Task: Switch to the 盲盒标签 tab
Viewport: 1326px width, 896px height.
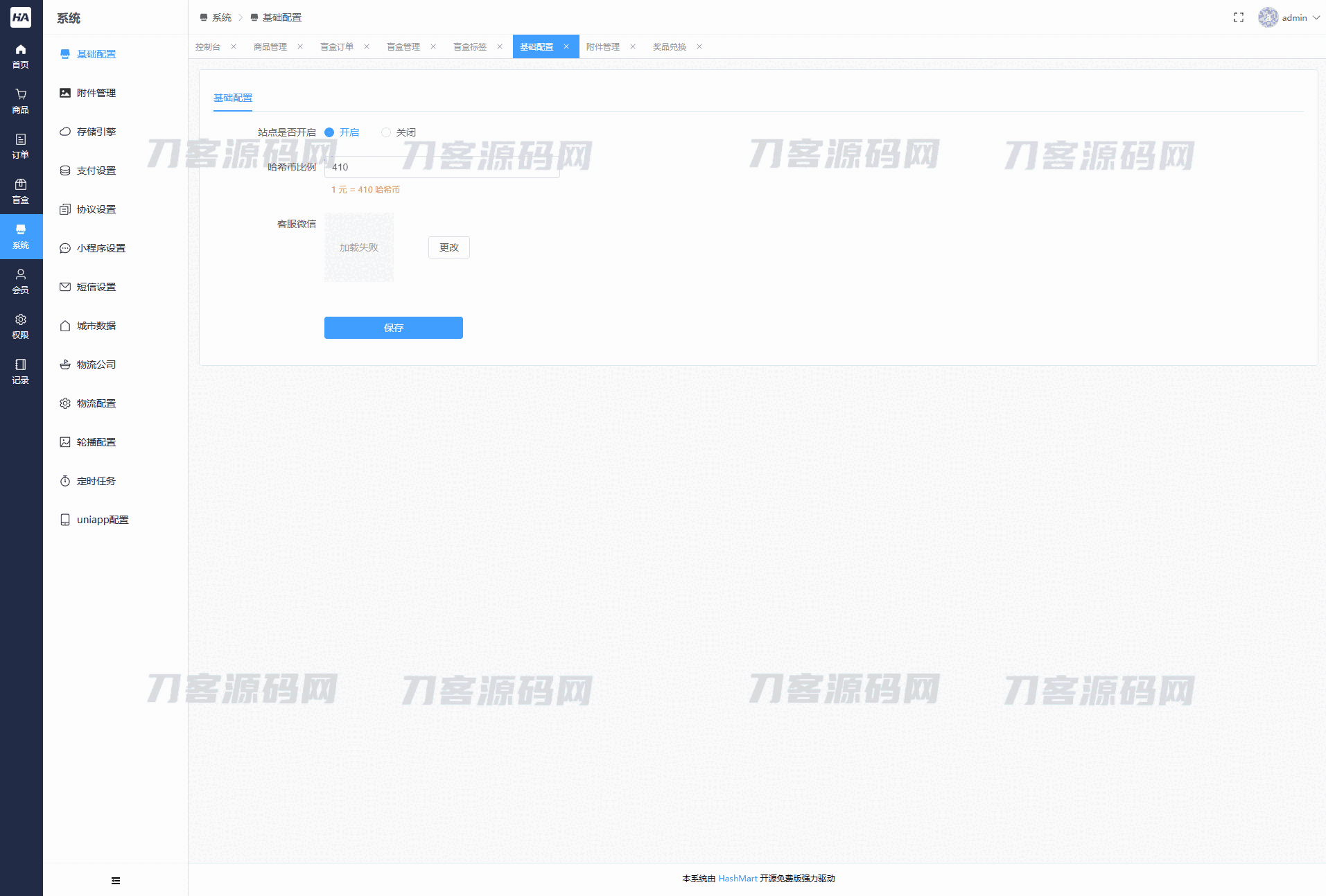Action: tap(470, 47)
